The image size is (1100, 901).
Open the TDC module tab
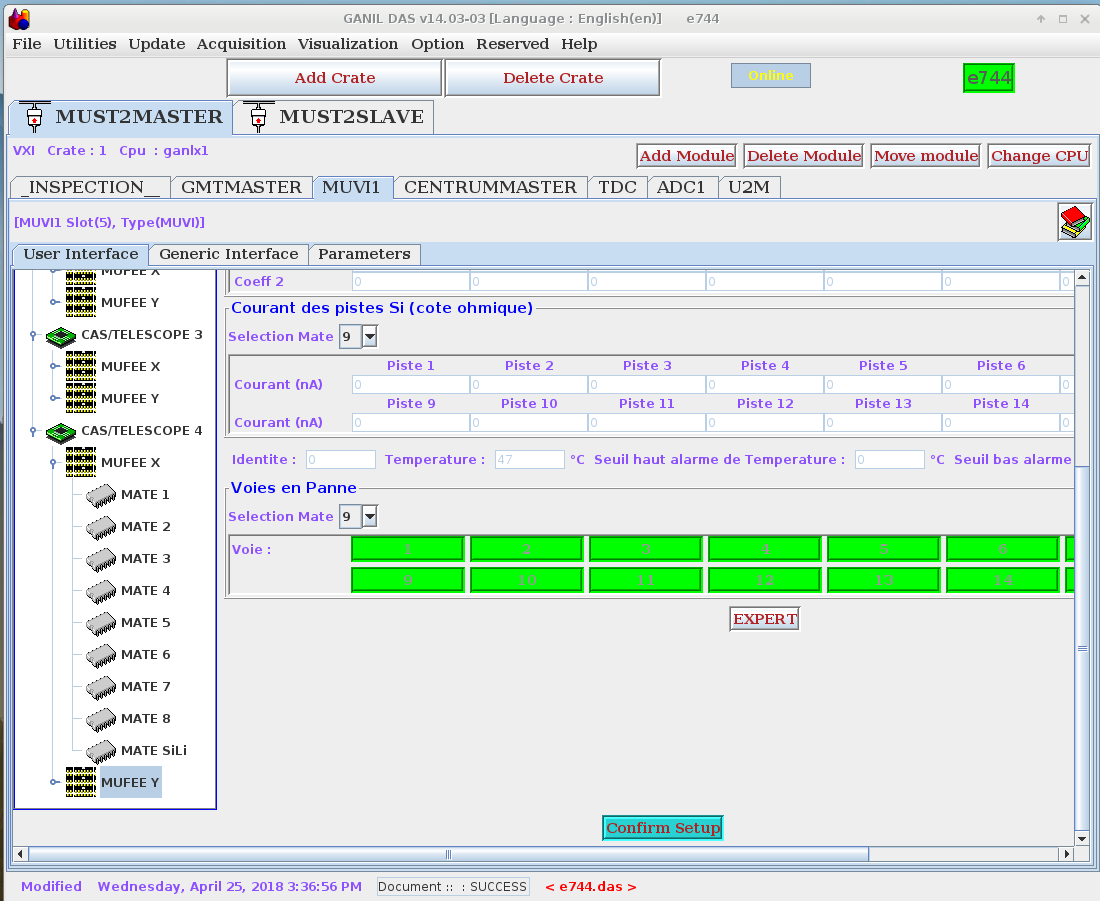tap(617, 187)
